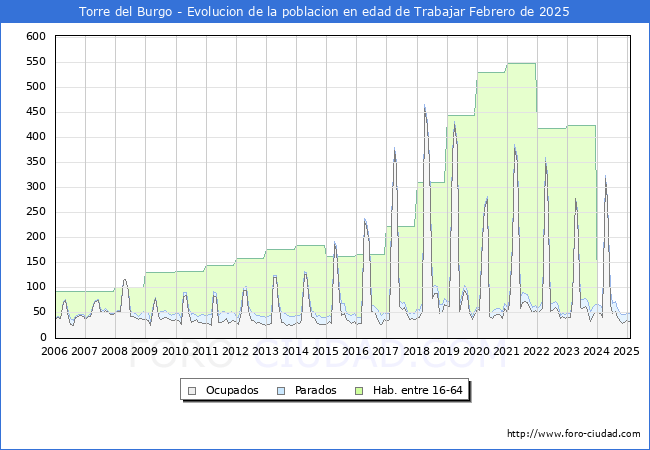This screenshot has width=650, height=450.
Task: Click the 2011 x-axis label
Action: pyautogui.click(x=205, y=351)
